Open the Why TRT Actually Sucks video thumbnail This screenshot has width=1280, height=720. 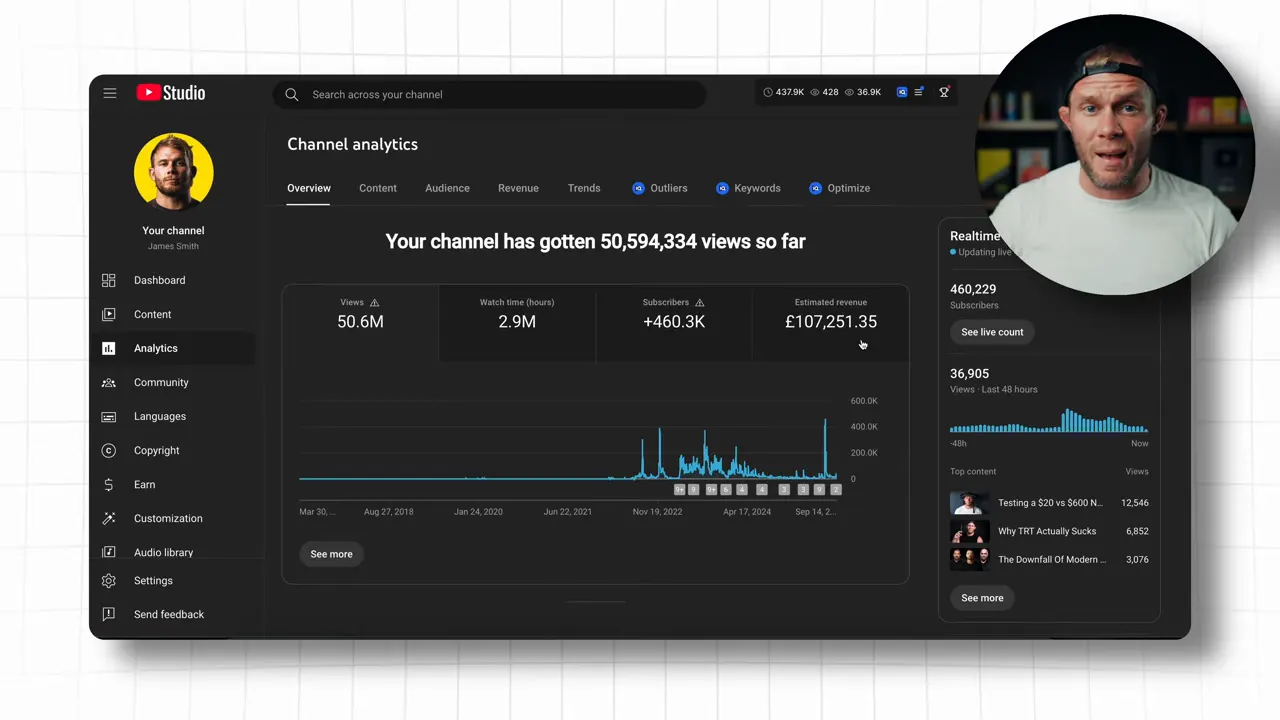(969, 531)
